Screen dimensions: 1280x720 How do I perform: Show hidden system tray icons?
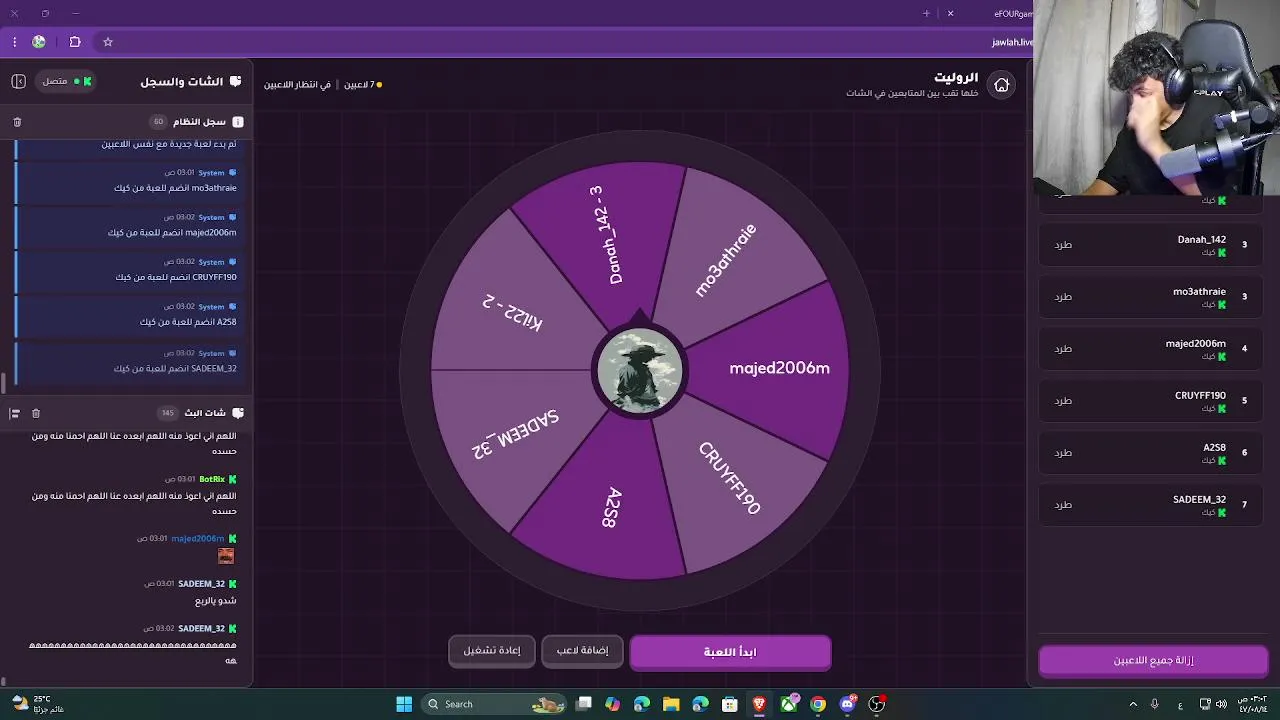click(x=1132, y=704)
